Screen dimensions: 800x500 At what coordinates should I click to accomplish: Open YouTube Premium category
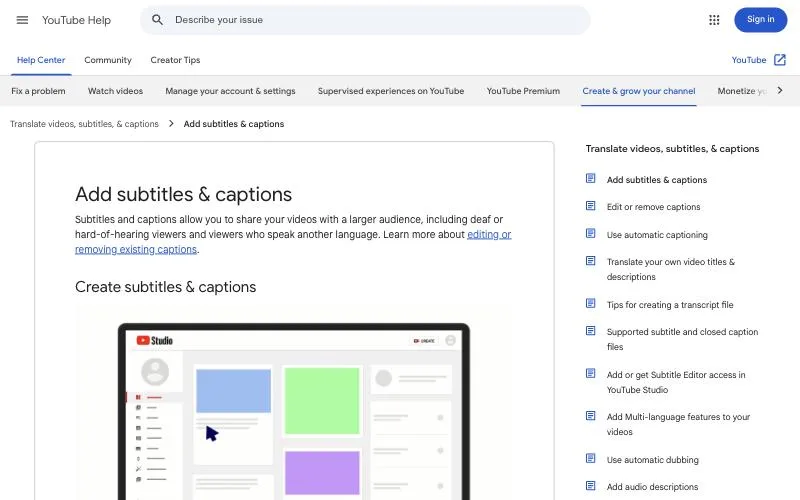coord(523,91)
